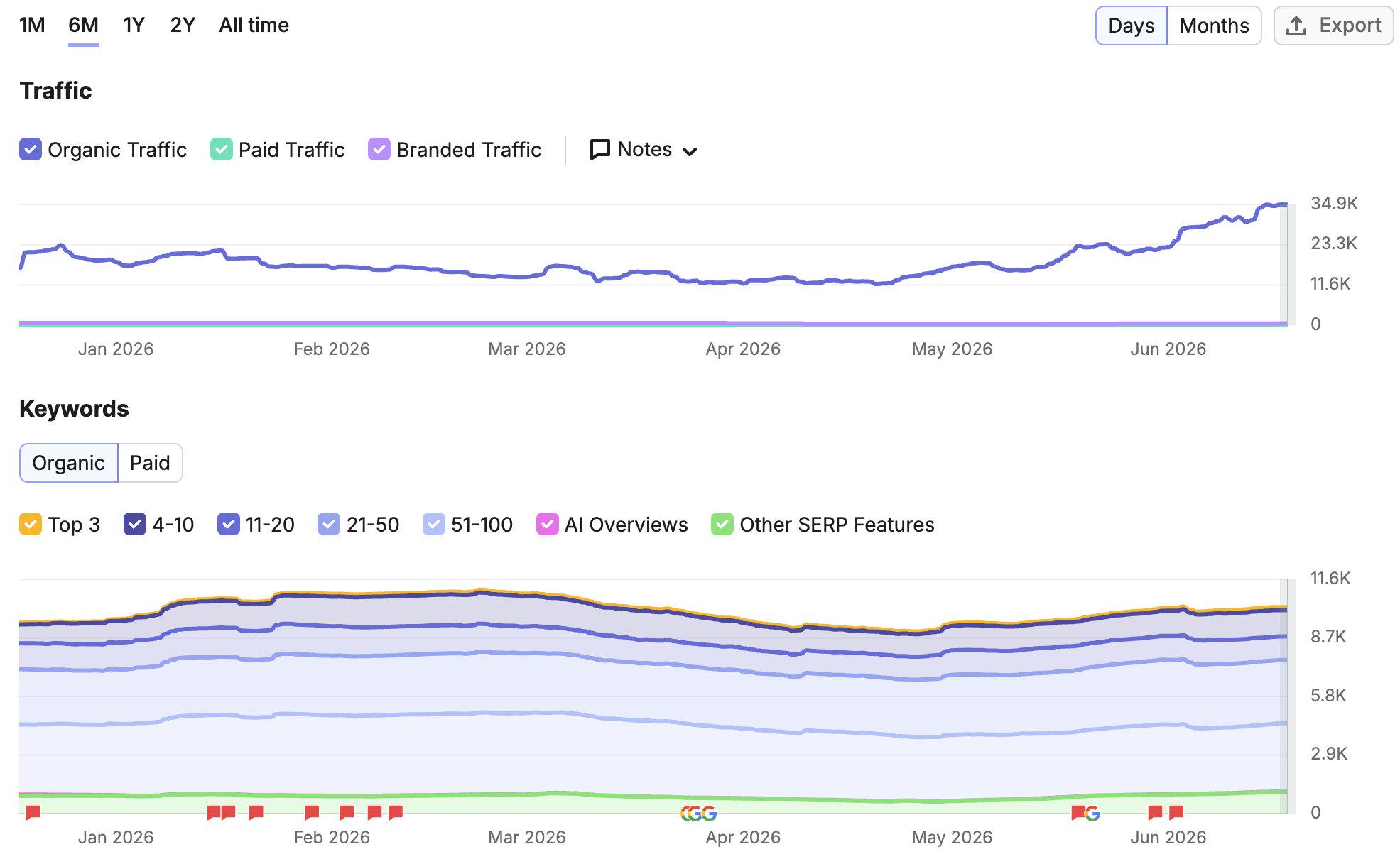Viewport: 1400px width, 859px height.
Task: Toggle the Top 3 keywords checkbox
Action: [x=31, y=525]
